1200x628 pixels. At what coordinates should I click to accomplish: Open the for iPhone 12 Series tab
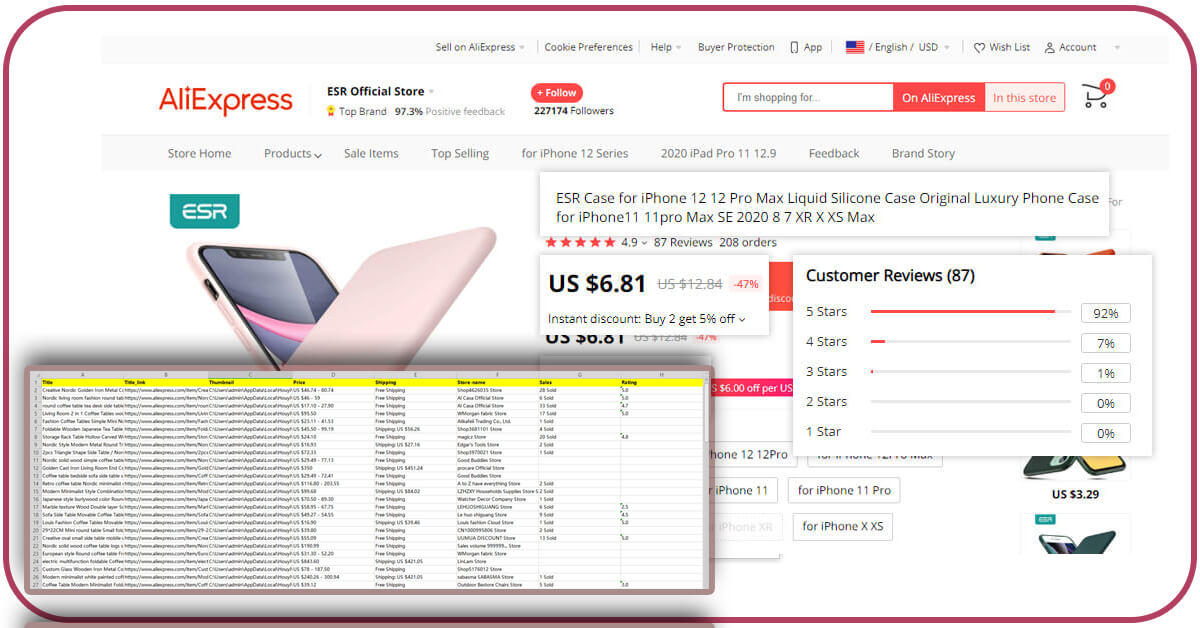(x=575, y=153)
